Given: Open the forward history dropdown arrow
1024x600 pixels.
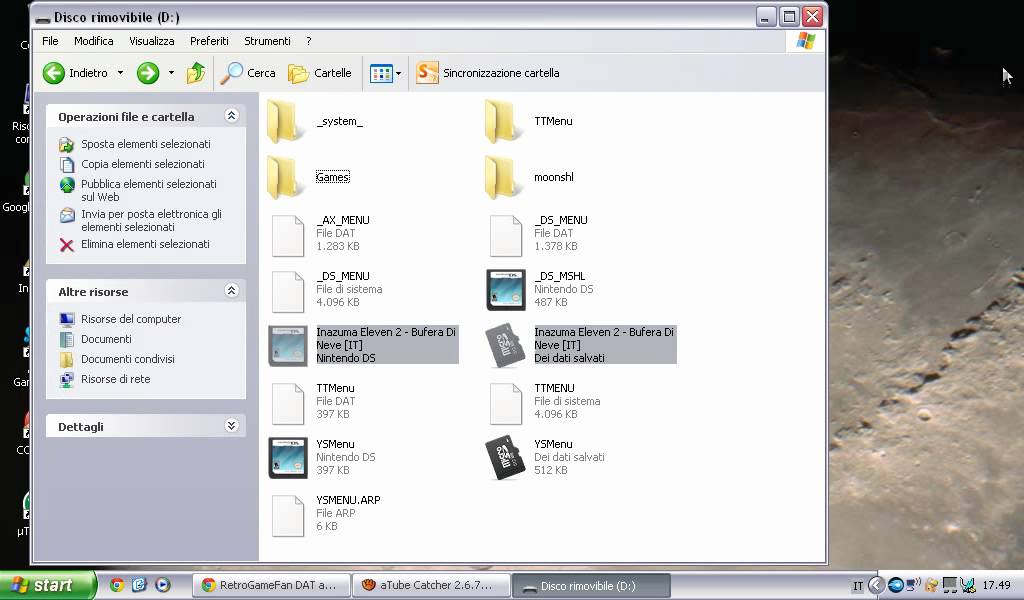Looking at the screenshot, I should pyautogui.click(x=171, y=73).
